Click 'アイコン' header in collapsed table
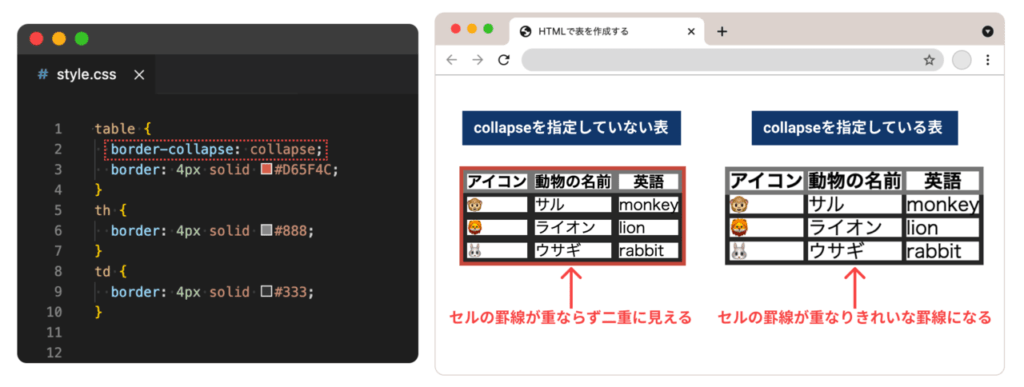 (x=765, y=180)
